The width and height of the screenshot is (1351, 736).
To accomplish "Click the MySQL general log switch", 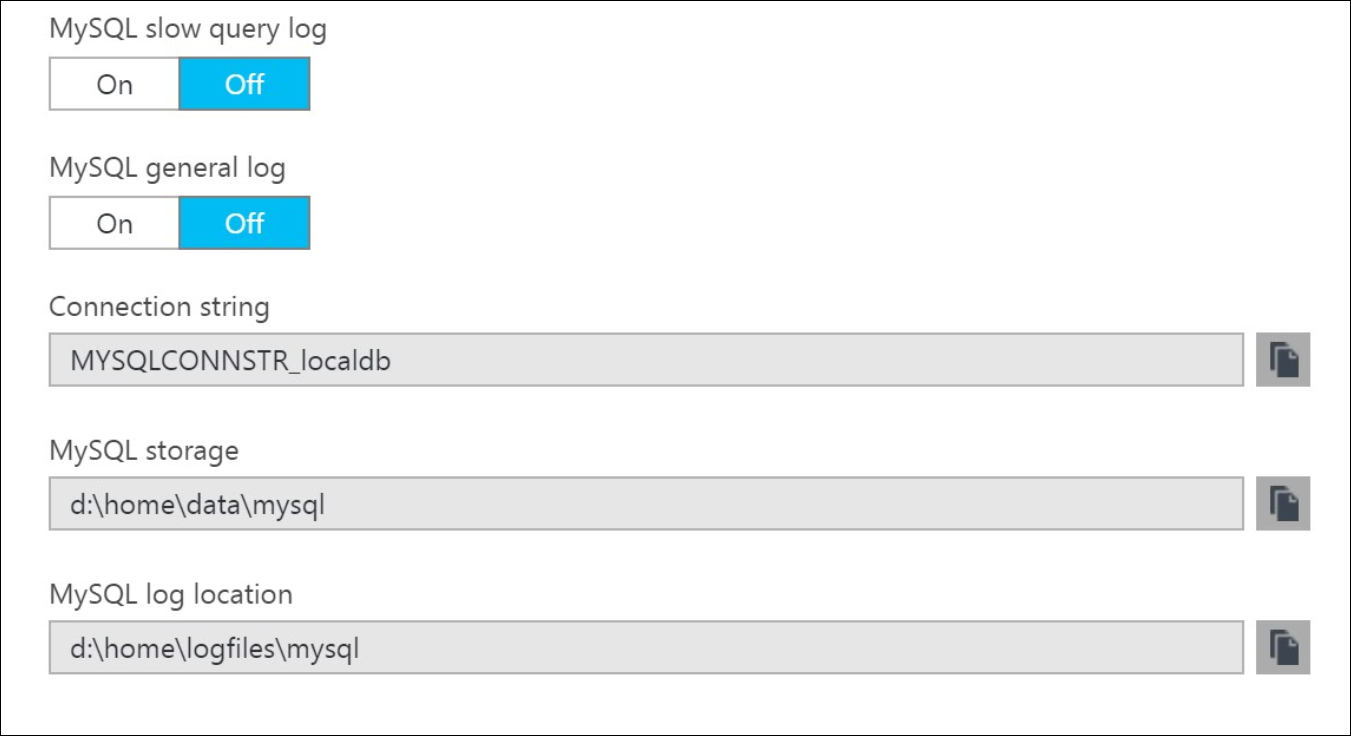I will click(x=180, y=223).
